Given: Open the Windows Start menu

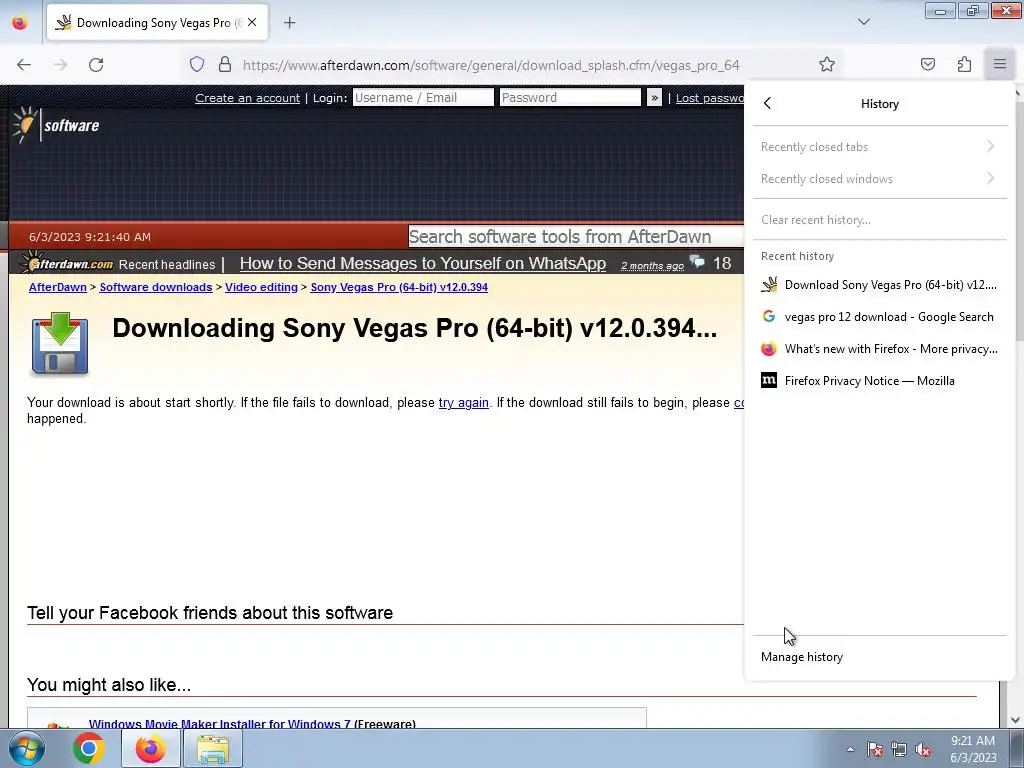Looking at the screenshot, I should [x=26, y=748].
